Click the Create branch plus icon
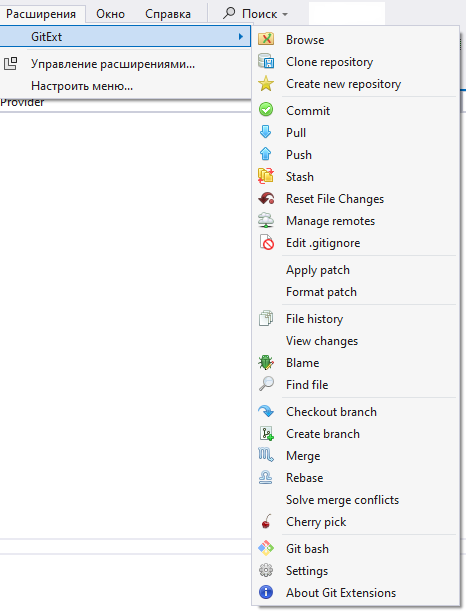The image size is (466, 612). coord(267,434)
